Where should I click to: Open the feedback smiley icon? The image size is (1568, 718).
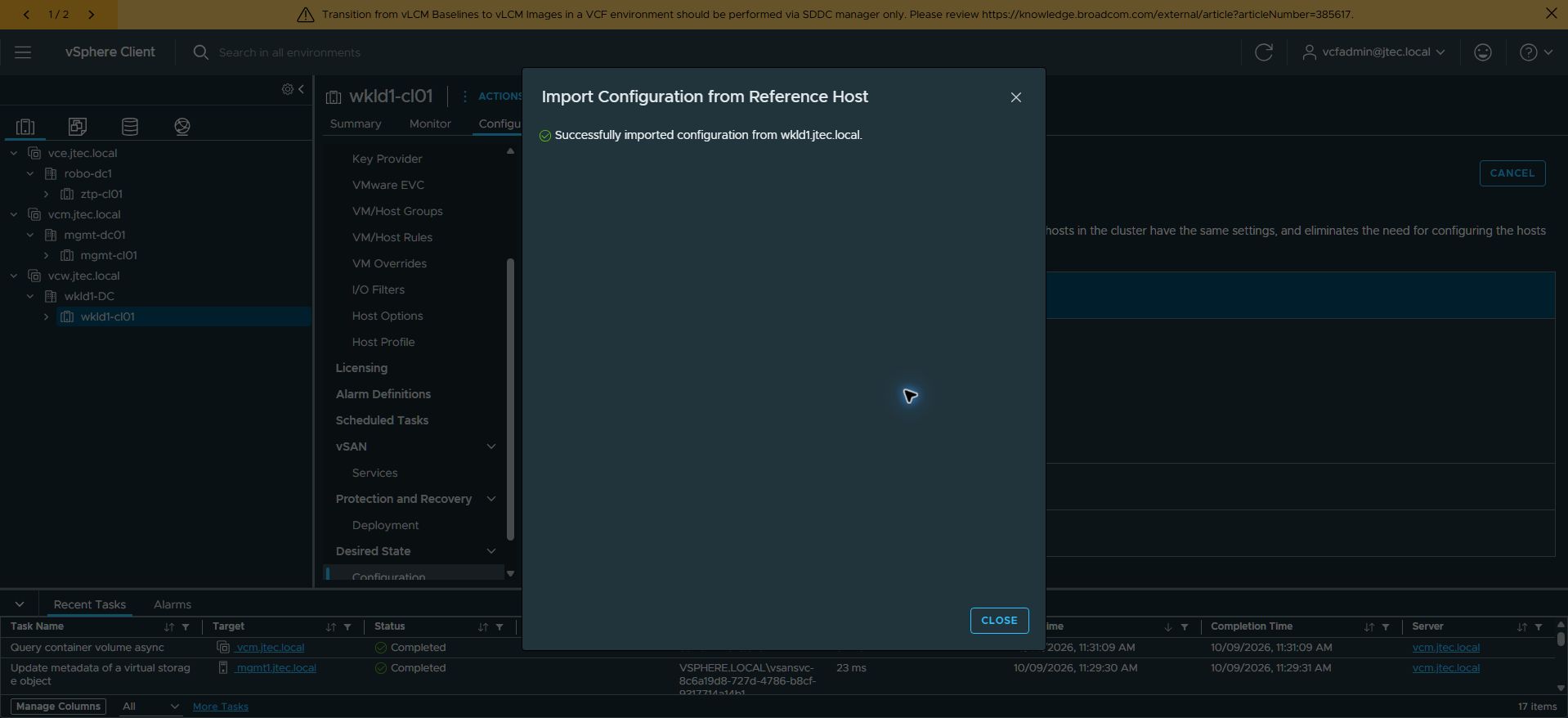click(x=1482, y=52)
